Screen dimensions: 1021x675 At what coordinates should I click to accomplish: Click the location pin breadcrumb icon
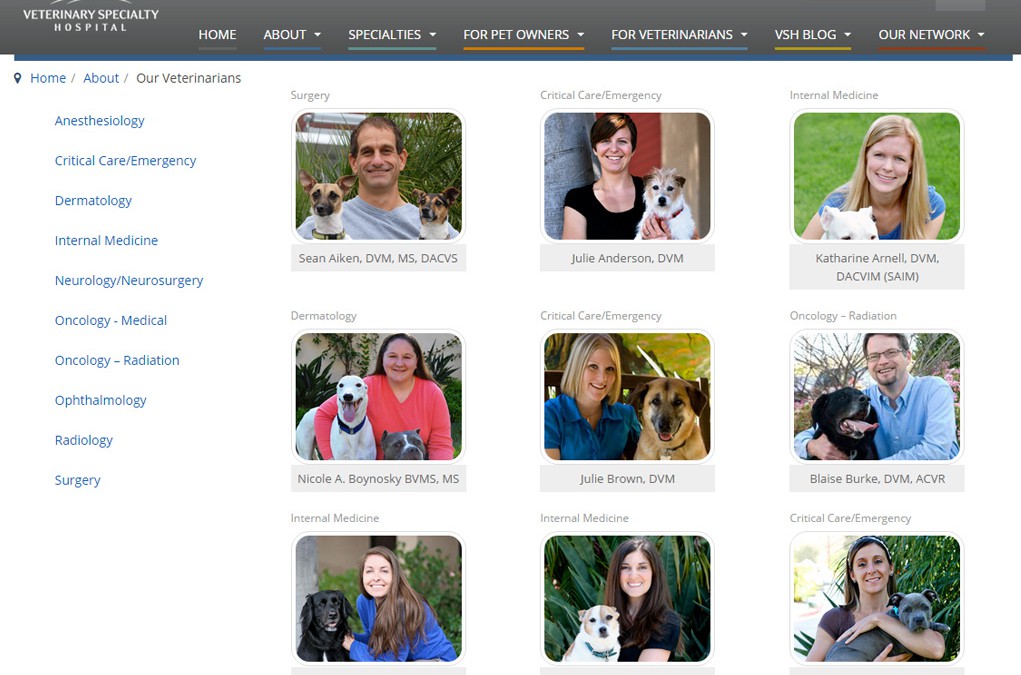[18, 78]
